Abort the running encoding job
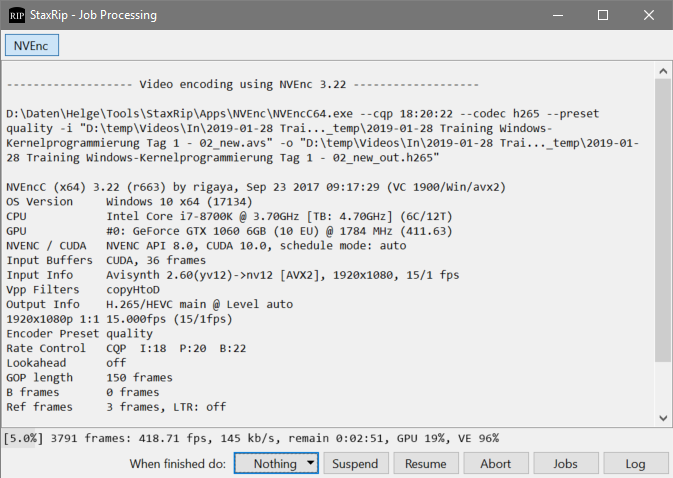The width and height of the screenshot is (673, 478). pyautogui.click(x=496, y=463)
